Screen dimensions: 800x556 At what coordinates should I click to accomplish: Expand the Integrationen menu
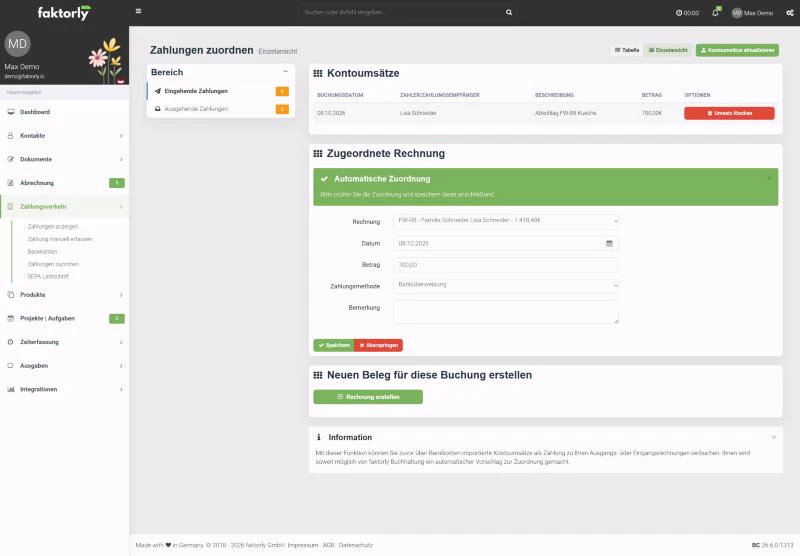click(64, 389)
